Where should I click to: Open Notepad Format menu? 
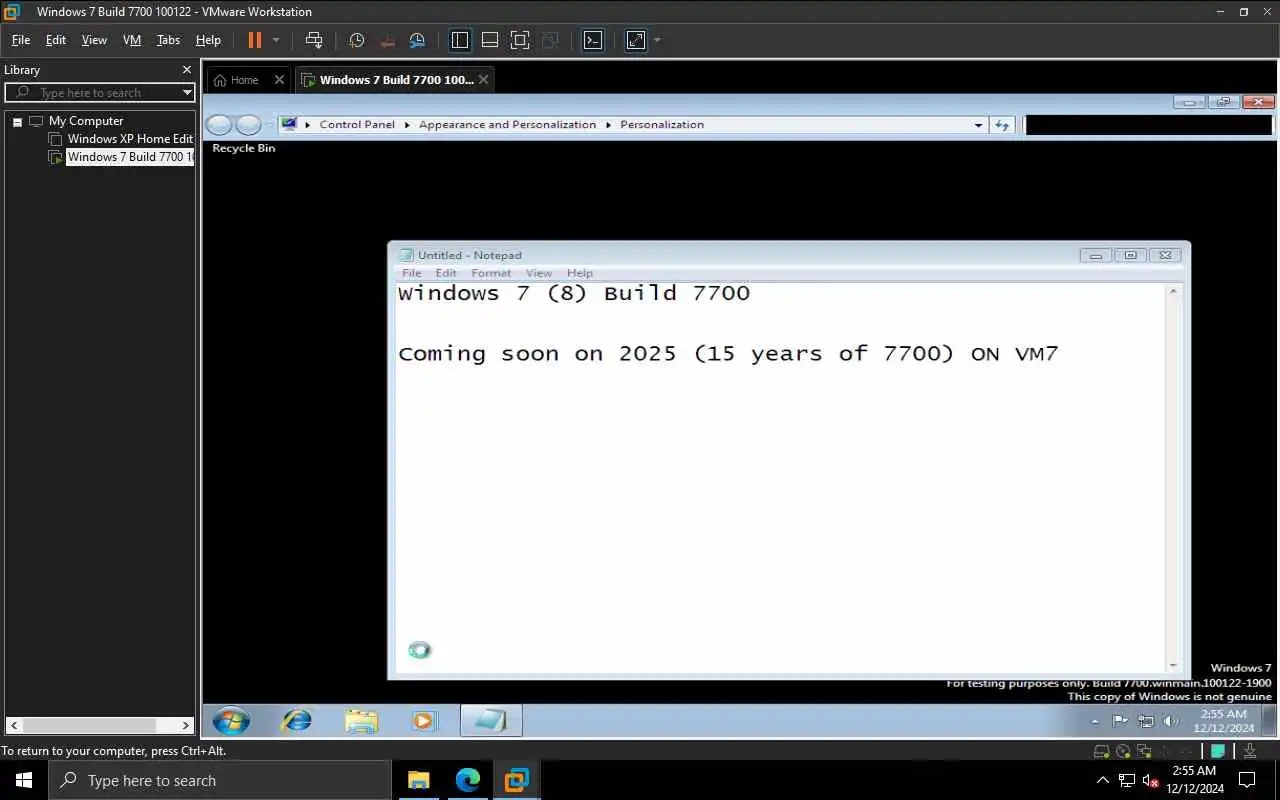(x=491, y=273)
